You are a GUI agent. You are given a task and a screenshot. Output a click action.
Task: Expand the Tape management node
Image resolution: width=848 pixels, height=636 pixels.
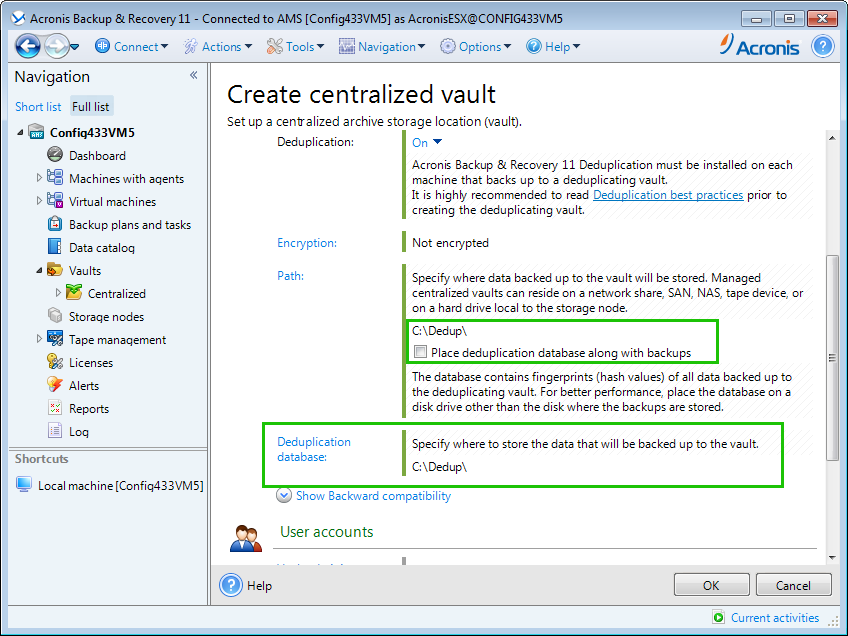(39, 339)
